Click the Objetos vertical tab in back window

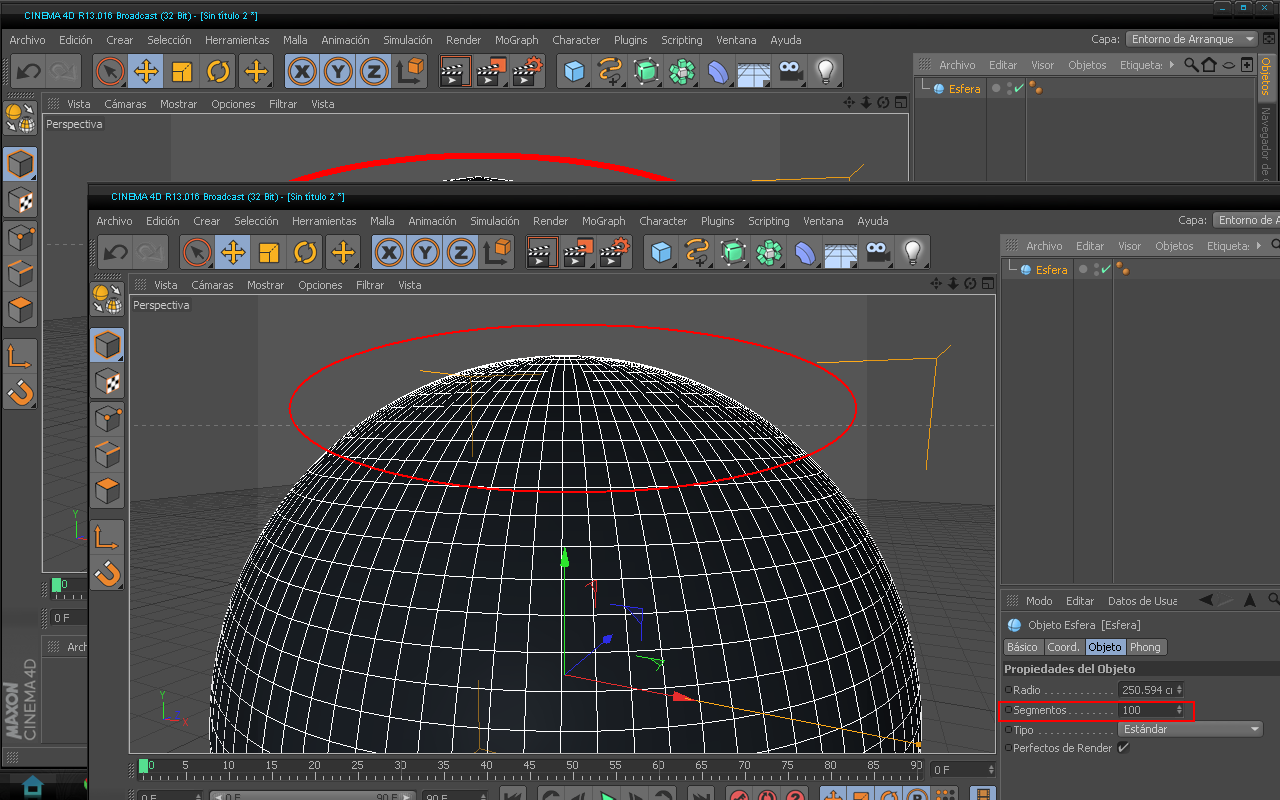(x=1265, y=76)
